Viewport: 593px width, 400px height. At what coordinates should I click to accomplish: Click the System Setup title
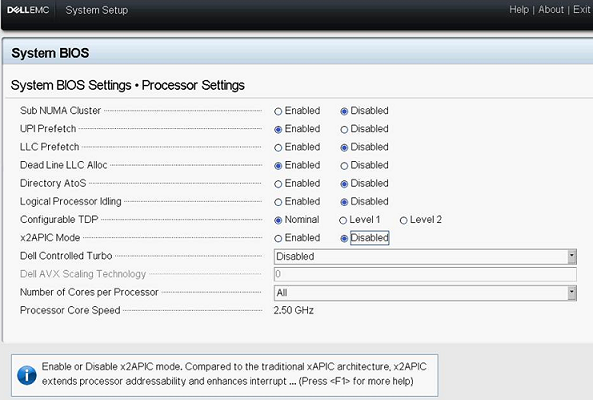(x=97, y=10)
